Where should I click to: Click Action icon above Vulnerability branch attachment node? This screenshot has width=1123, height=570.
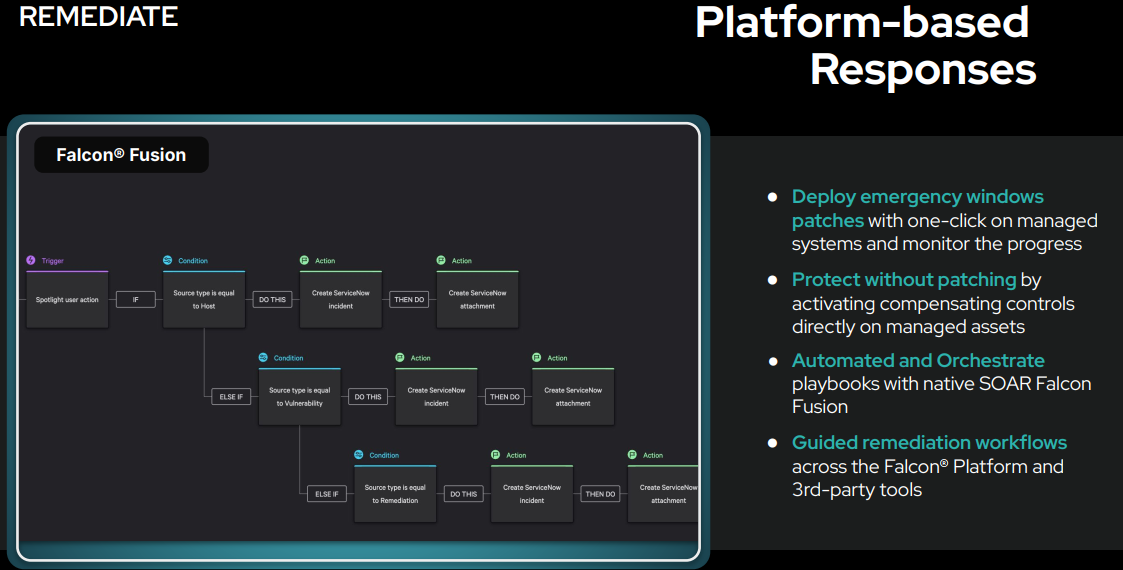536,357
